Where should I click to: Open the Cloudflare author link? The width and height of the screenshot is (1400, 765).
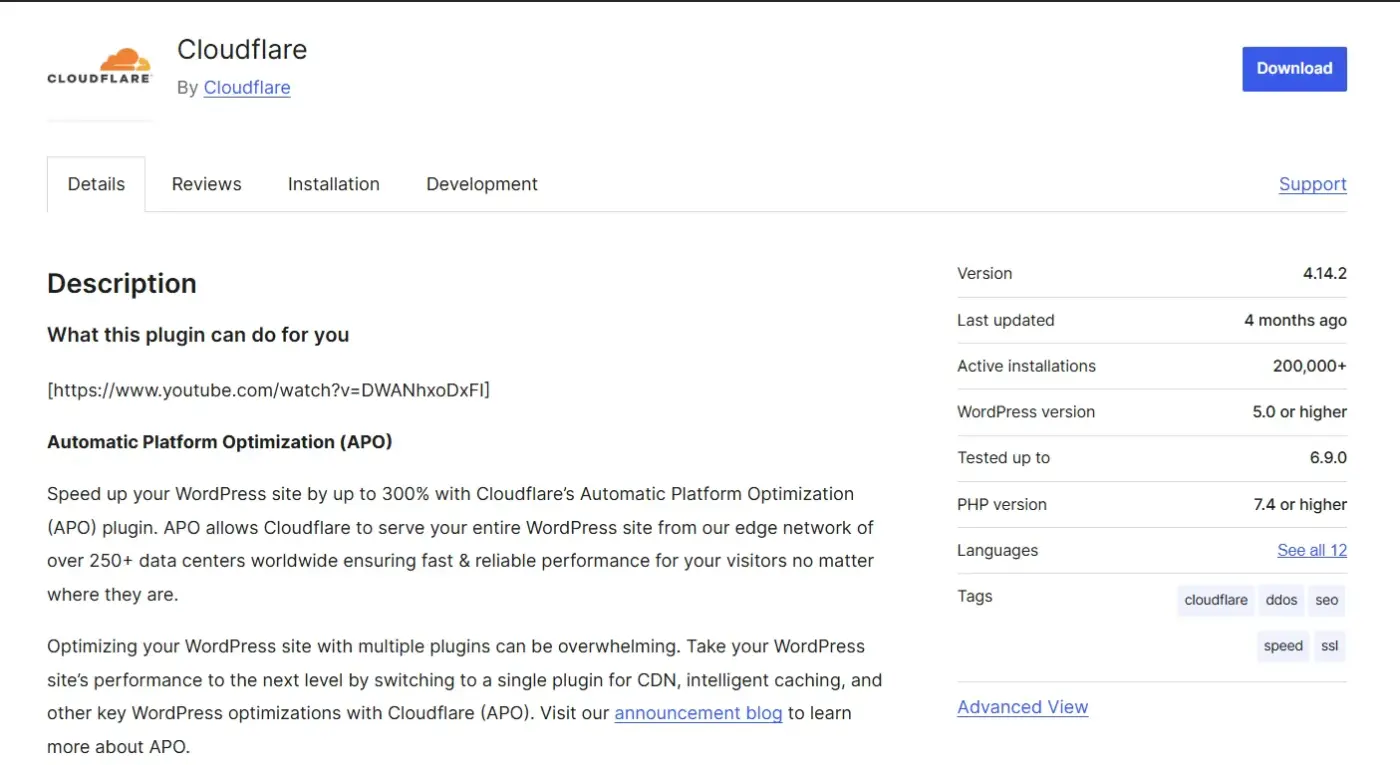pos(247,88)
